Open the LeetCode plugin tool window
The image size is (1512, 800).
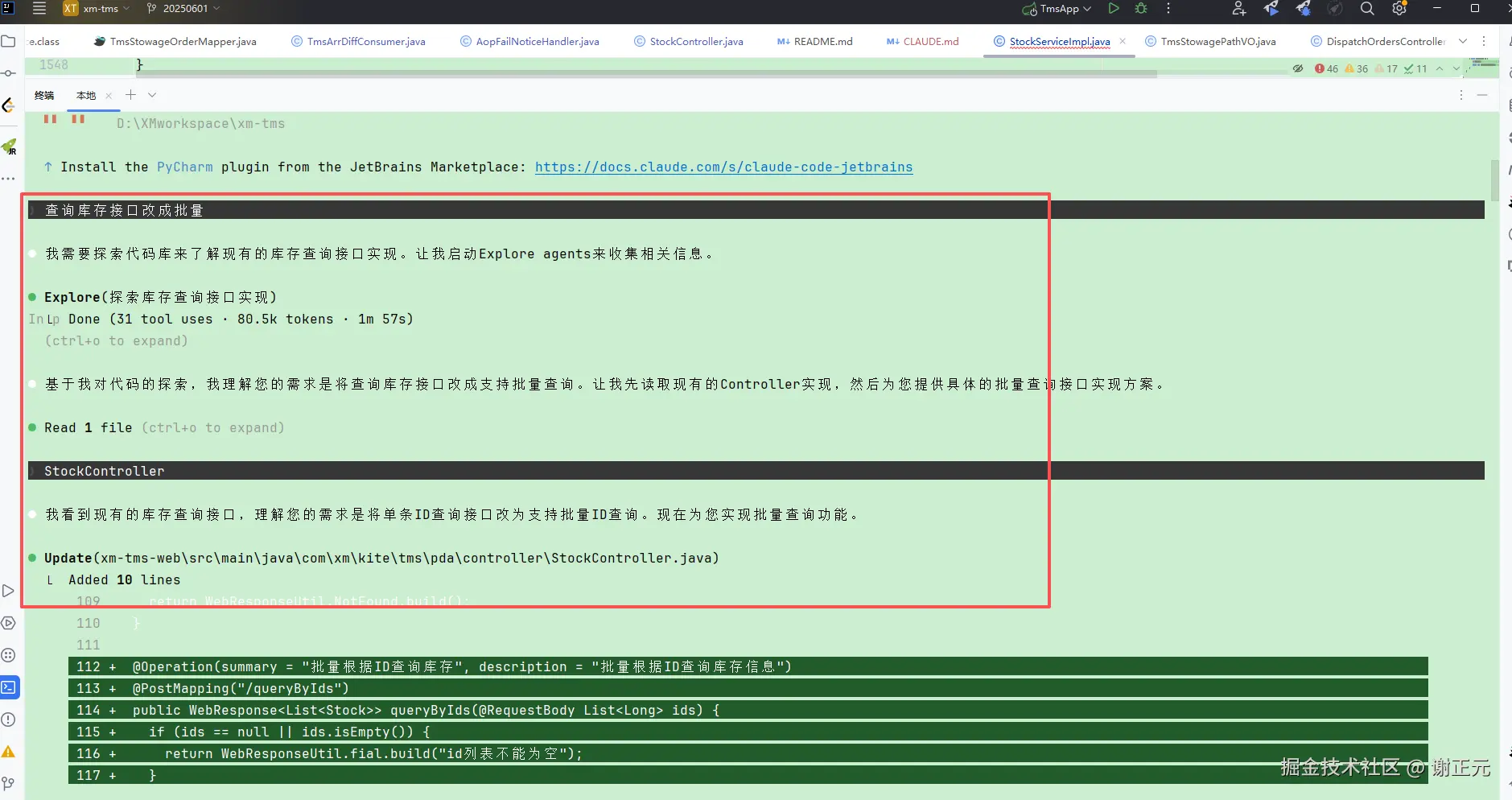click(x=8, y=105)
